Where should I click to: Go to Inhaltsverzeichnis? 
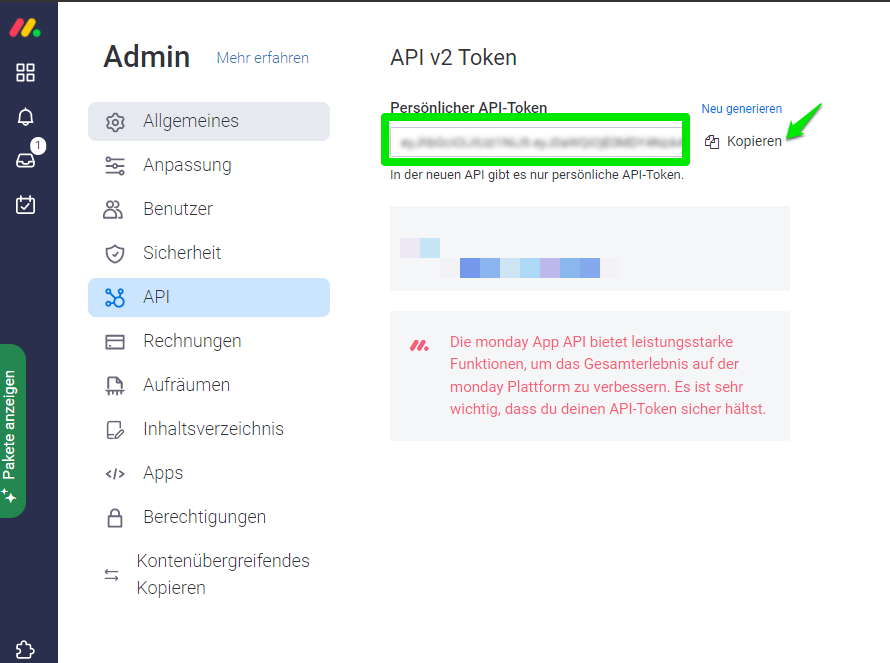(209, 429)
